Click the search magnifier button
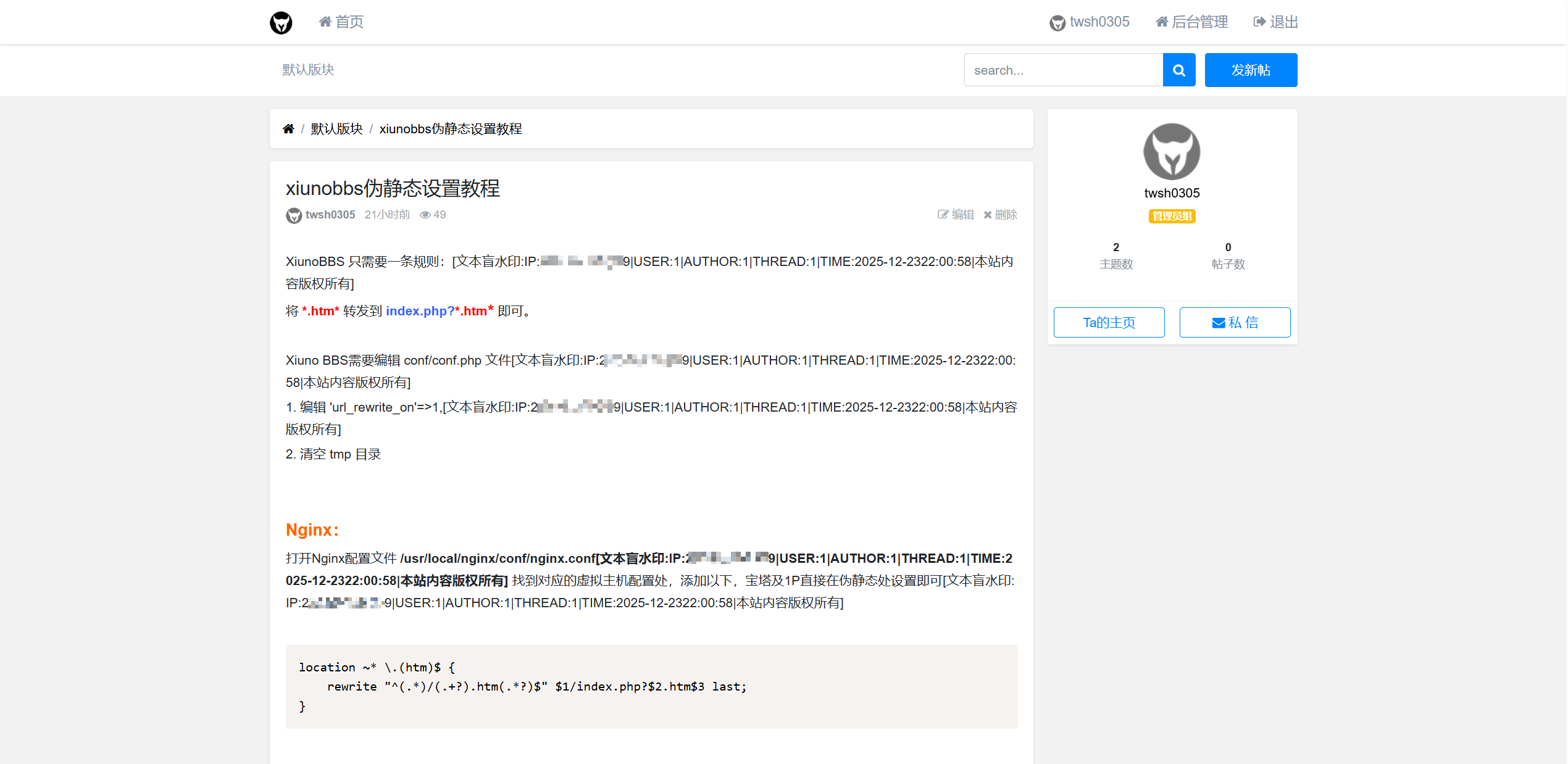This screenshot has width=1568, height=764. pyautogui.click(x=1178, y=70)
